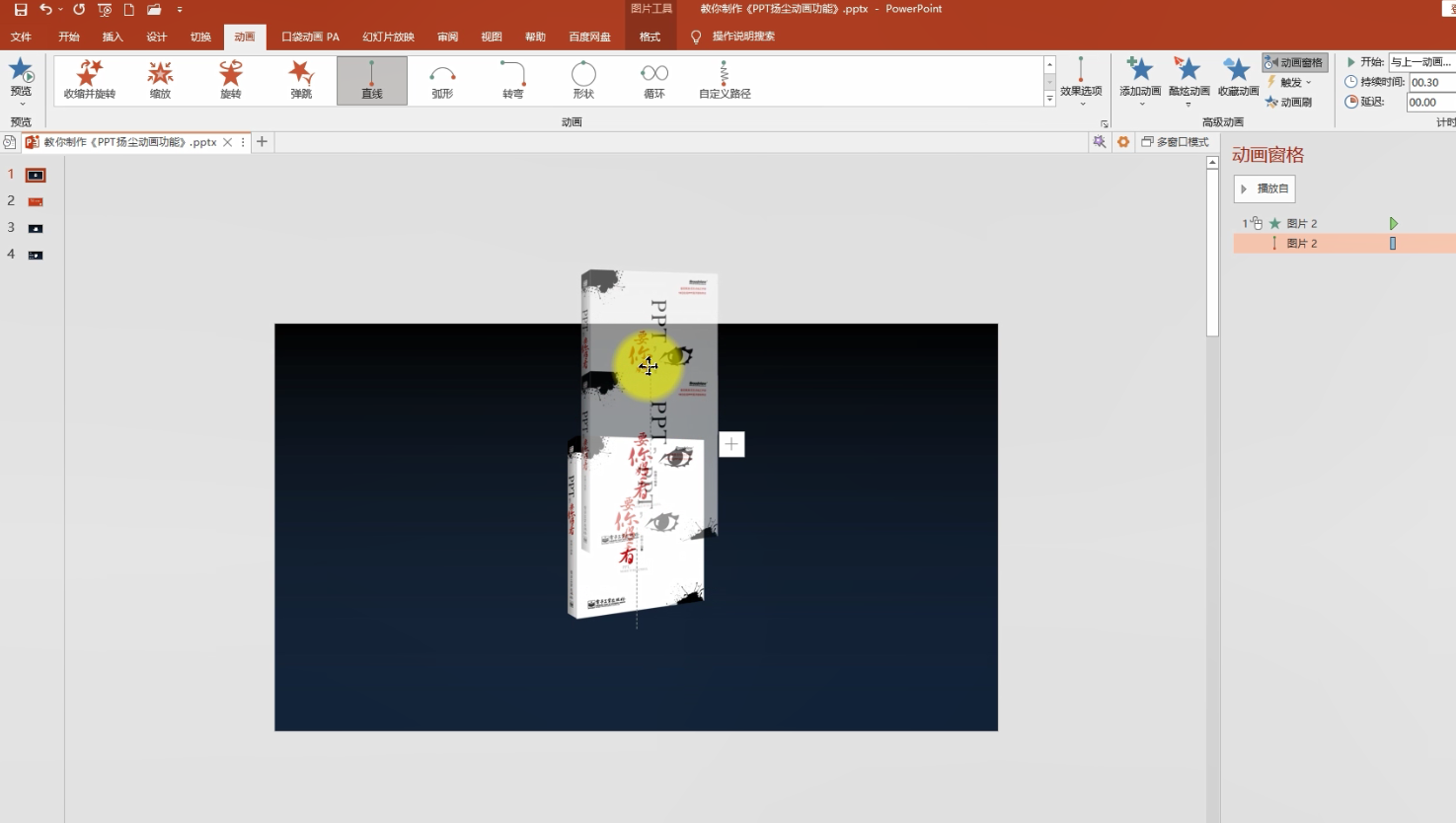Open the 口袋动画 PA tab
The width and height of the screenshot is (1456, 823).
[x=310, y=37]
